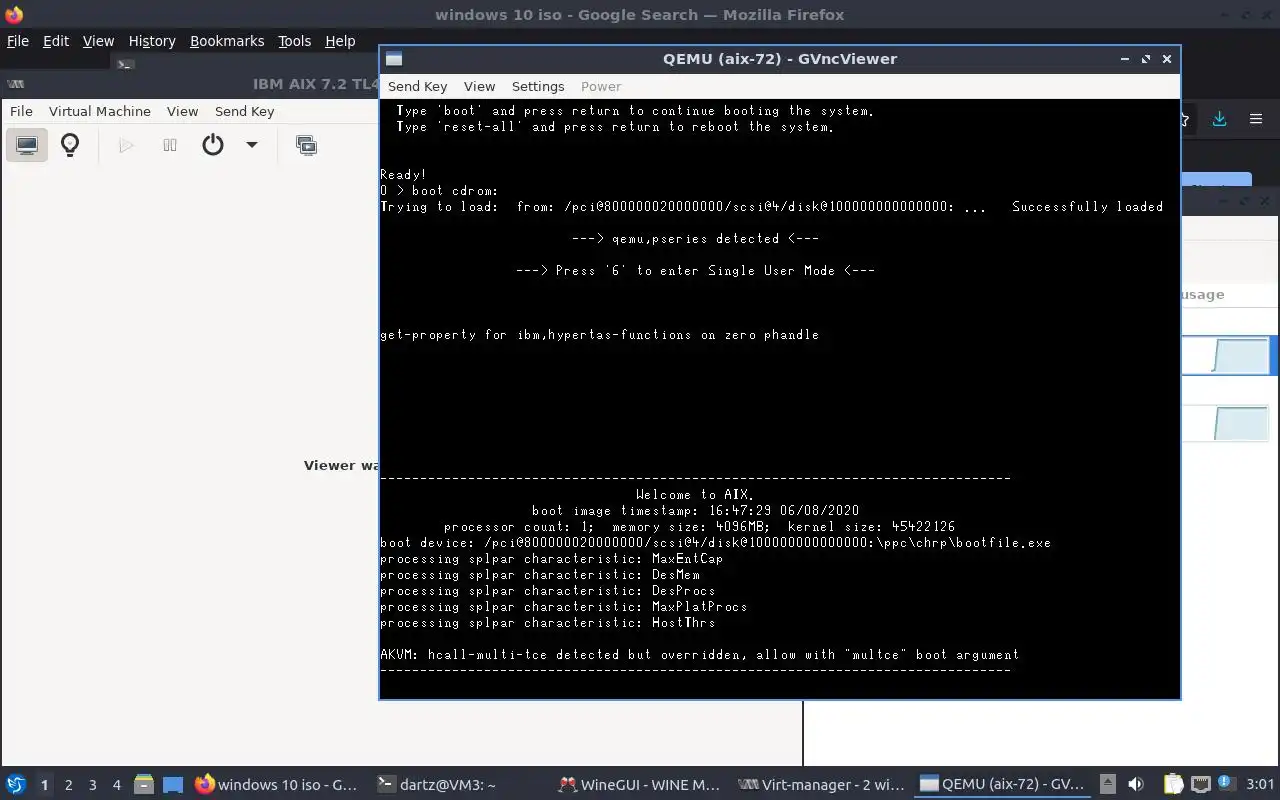Open Firefox History menu

coord(152,41)
